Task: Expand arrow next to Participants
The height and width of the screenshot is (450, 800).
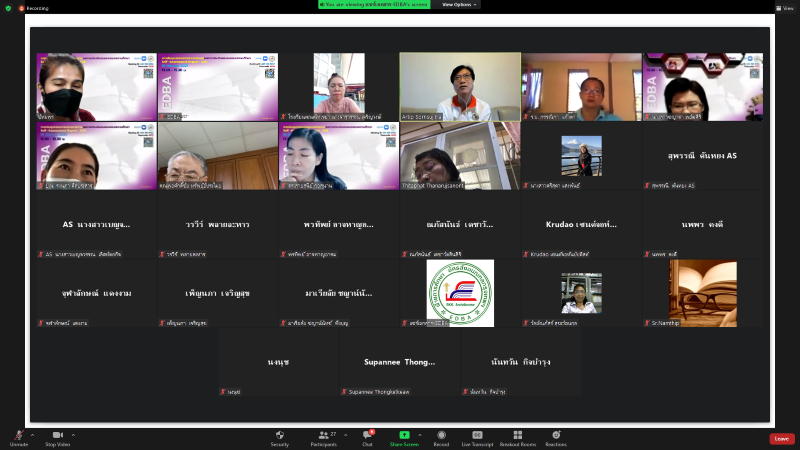Action: point(345,435)
